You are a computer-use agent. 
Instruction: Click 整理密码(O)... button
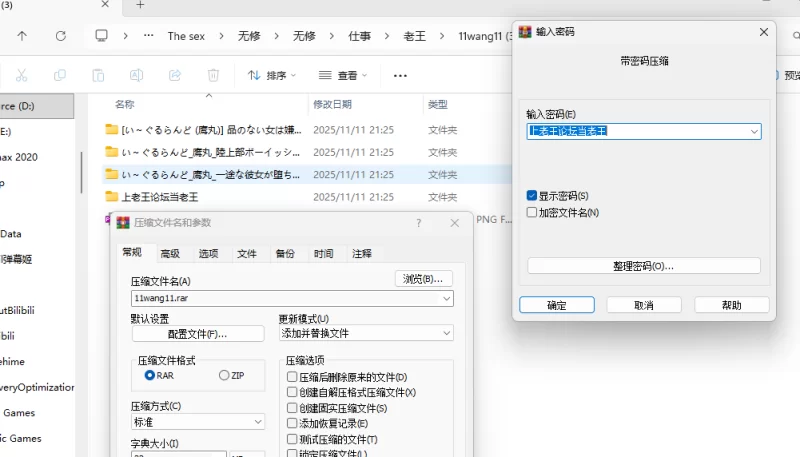(644, 266)
